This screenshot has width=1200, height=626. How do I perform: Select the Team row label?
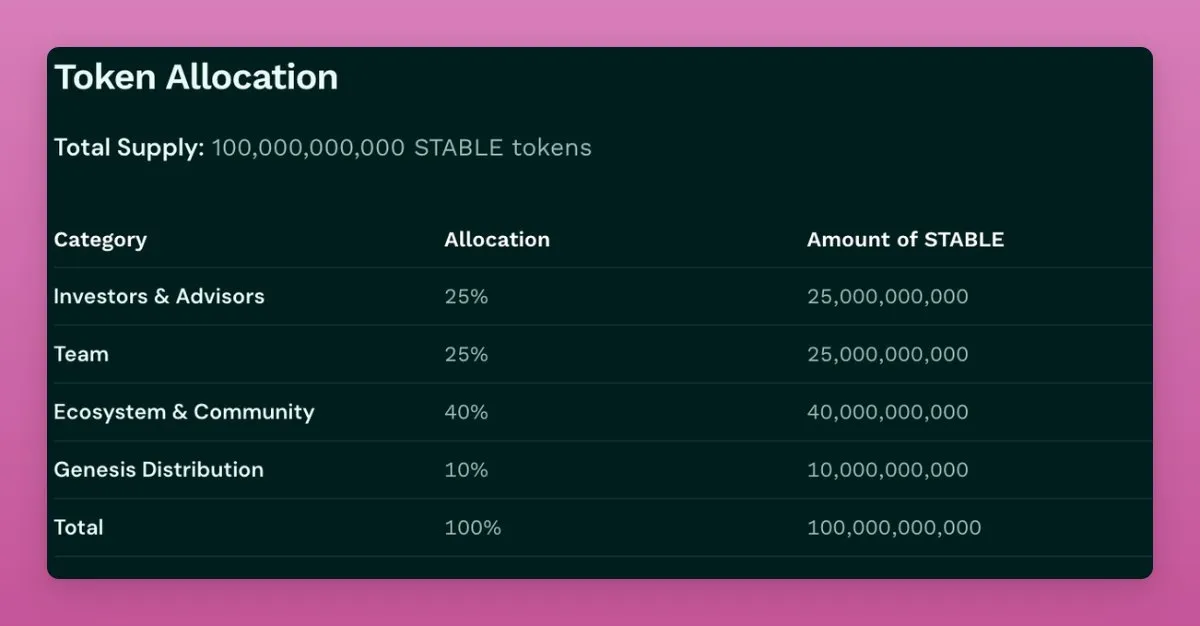pos(81,354)
